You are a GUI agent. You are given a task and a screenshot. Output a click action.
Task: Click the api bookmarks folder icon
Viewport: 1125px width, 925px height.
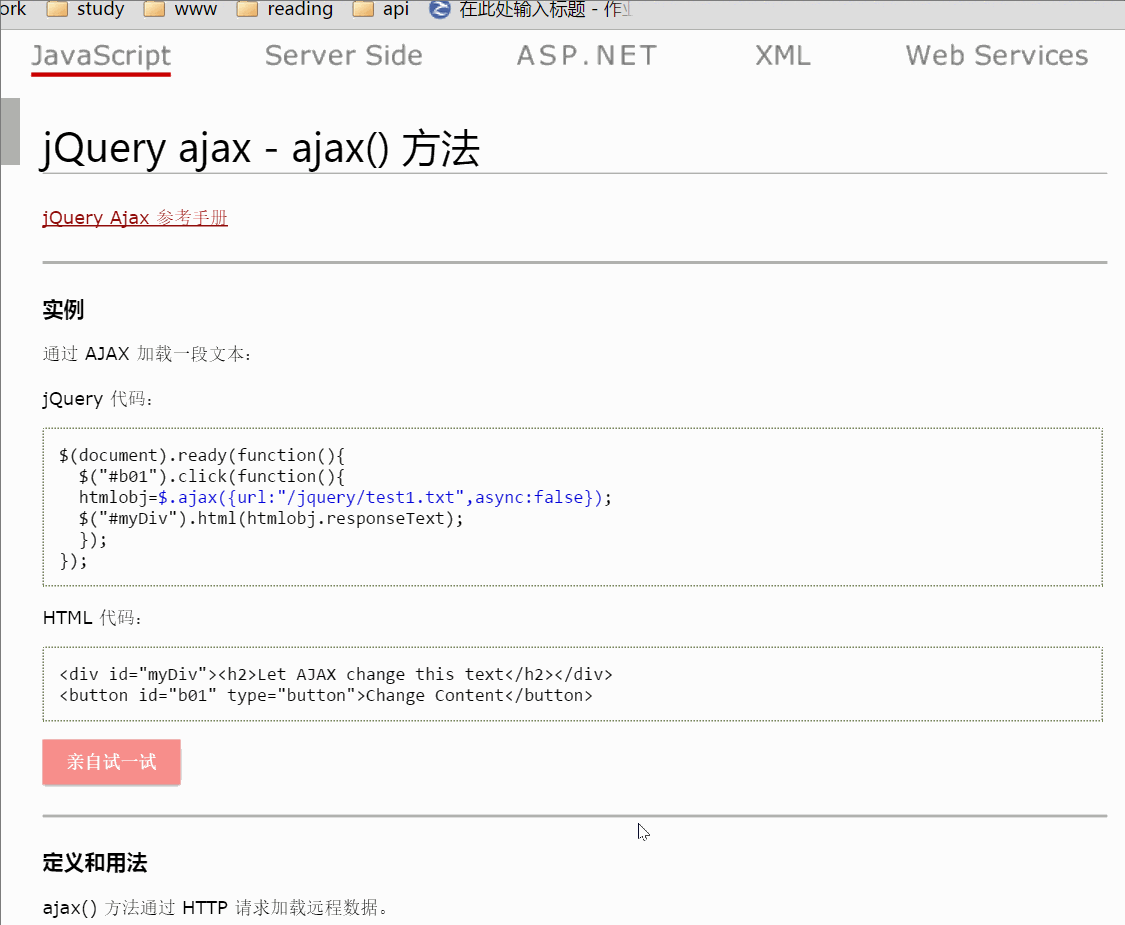tap(362, 10)
